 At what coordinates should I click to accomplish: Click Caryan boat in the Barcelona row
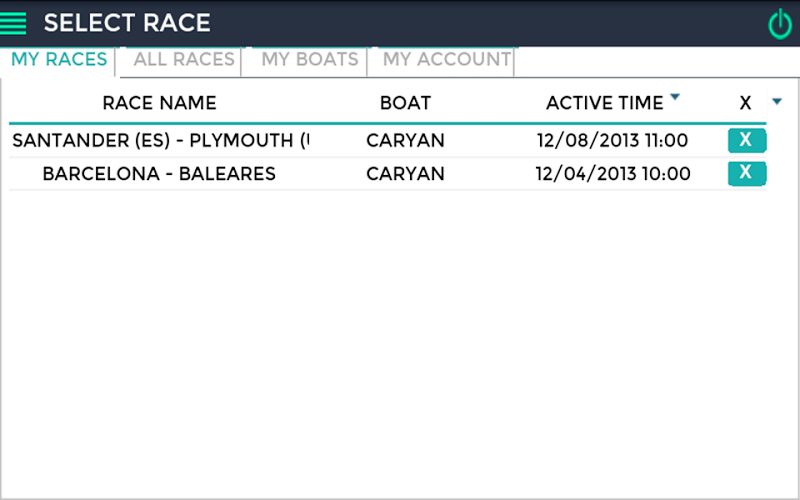click(405, 174)
